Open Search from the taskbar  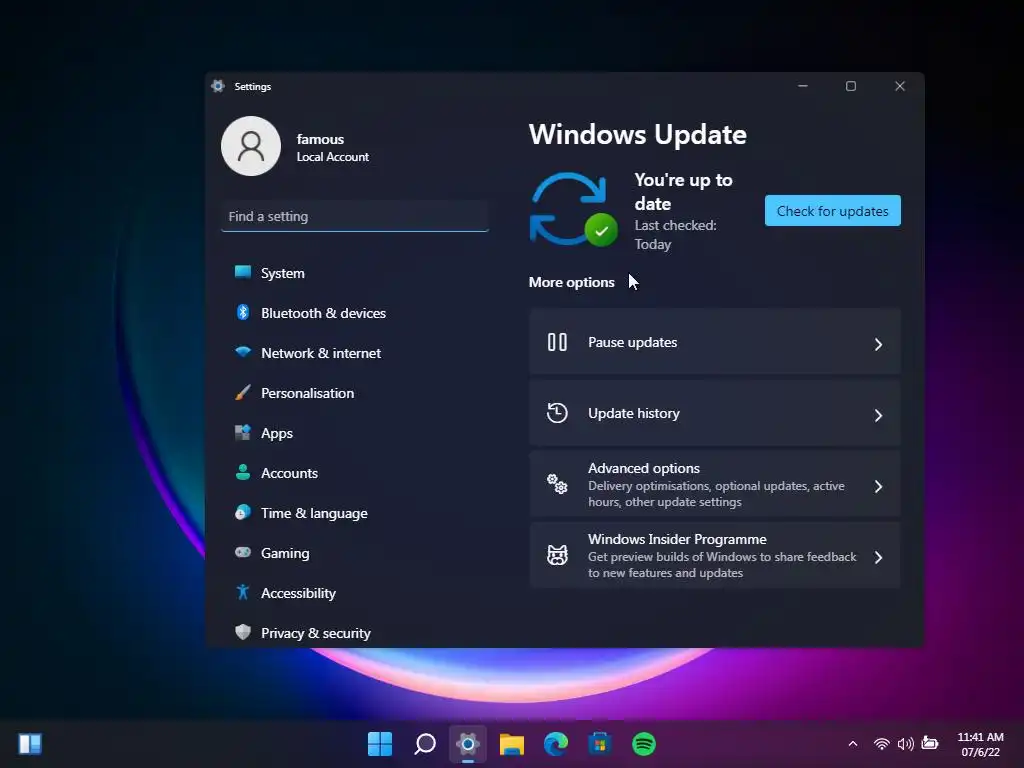coord(424,743)
